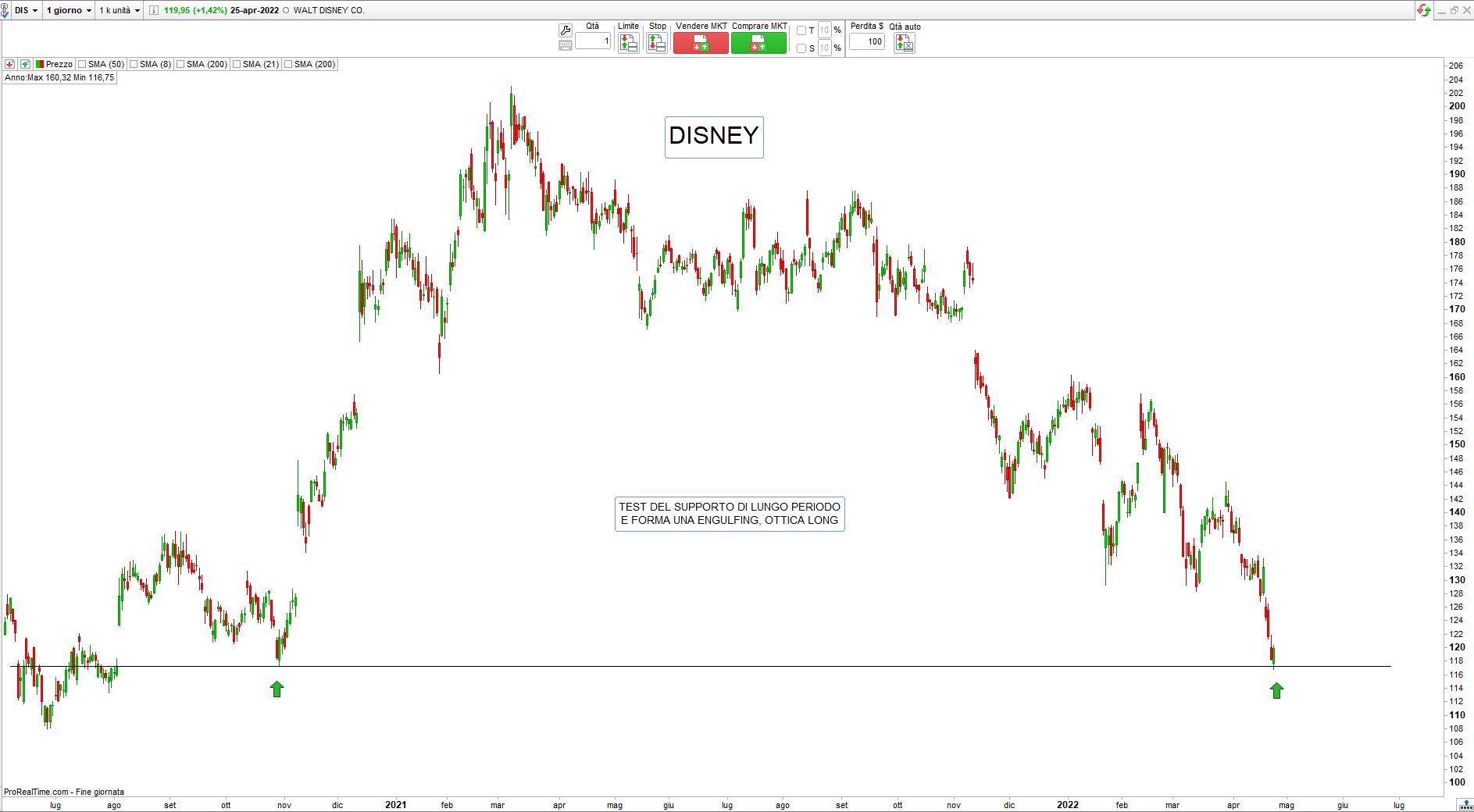Tick the T target checkbox
This screenshot has width=1474, height=812.
(x=801, y=30)
